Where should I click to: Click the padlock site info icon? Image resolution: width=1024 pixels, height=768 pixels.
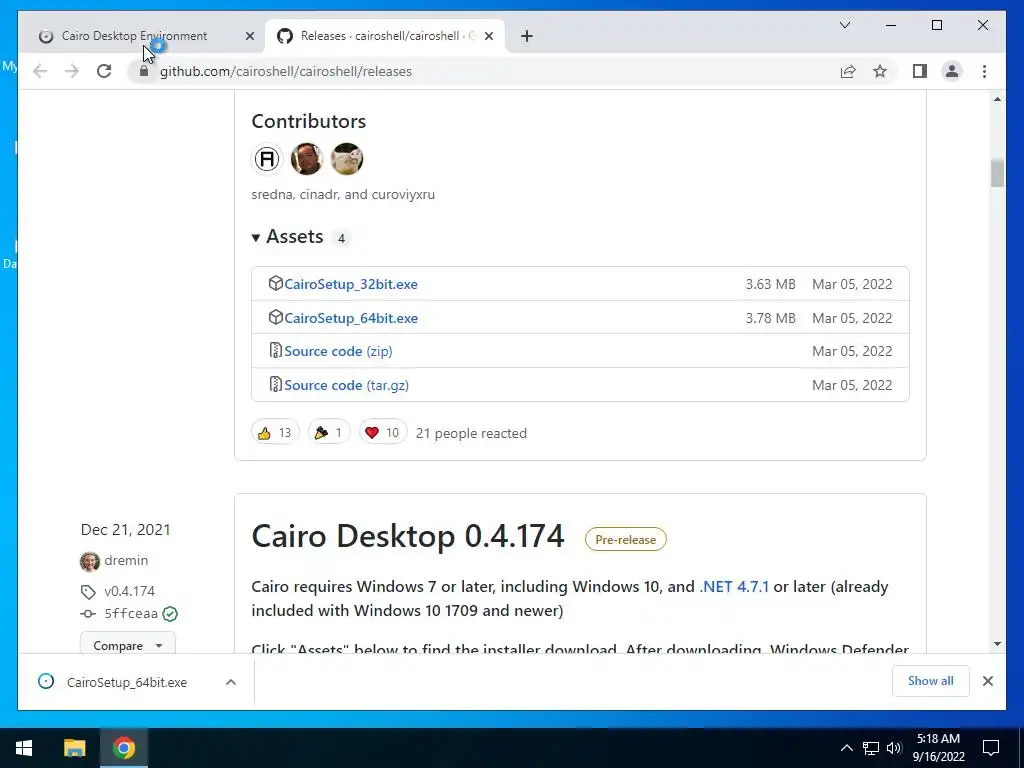pyautogui.click(x=144, y=71)
